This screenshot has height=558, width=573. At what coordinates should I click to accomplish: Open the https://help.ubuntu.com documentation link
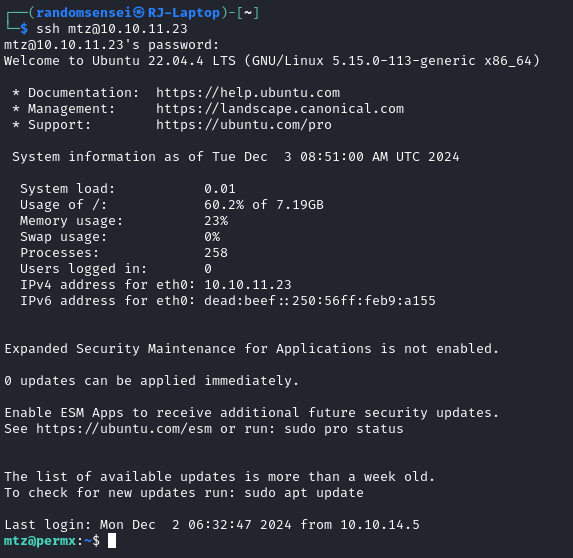tap(248, 93)
